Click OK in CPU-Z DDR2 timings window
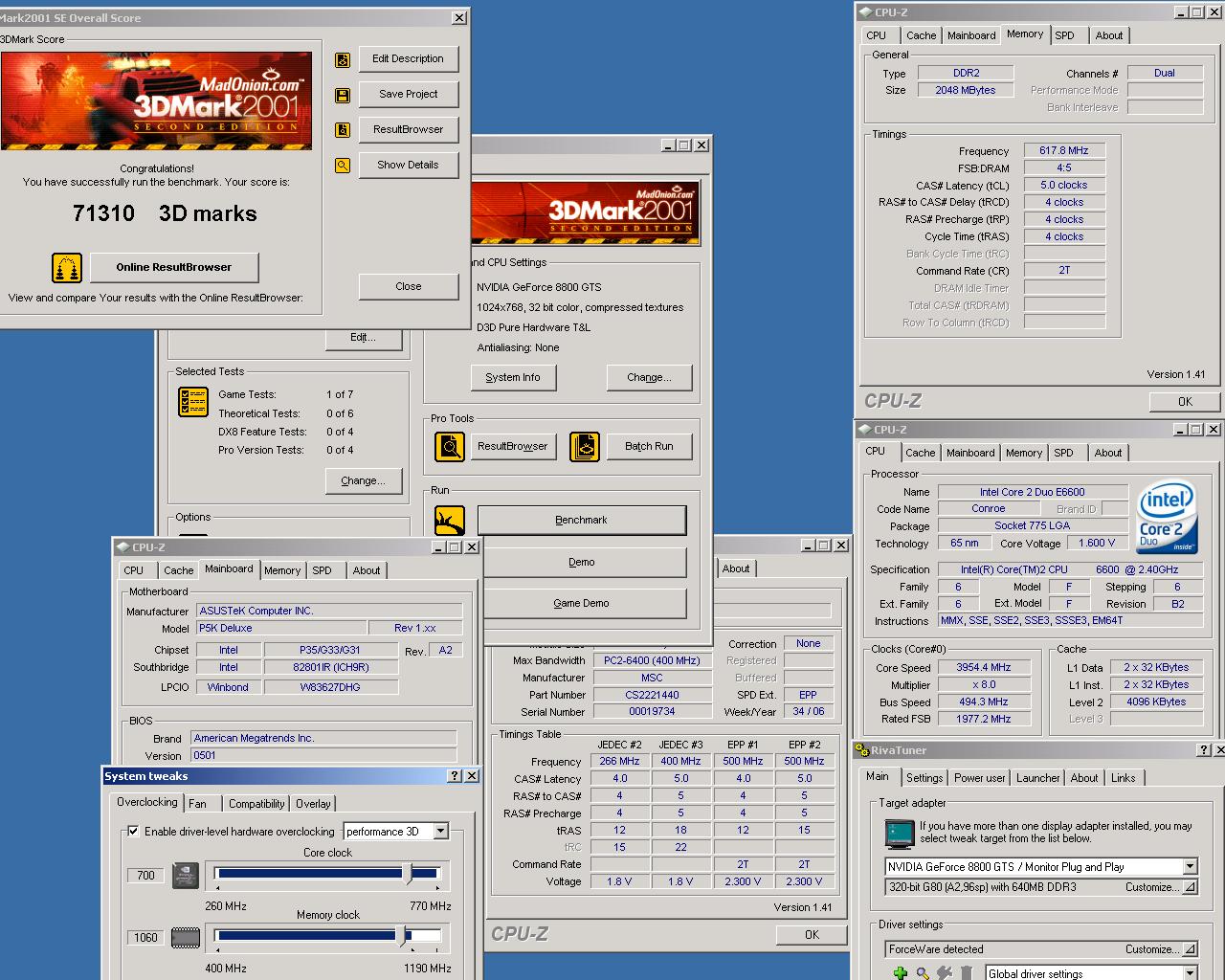Image resolution: width=1225 pixels, height=980 pixels. [x=1185, y=402]
